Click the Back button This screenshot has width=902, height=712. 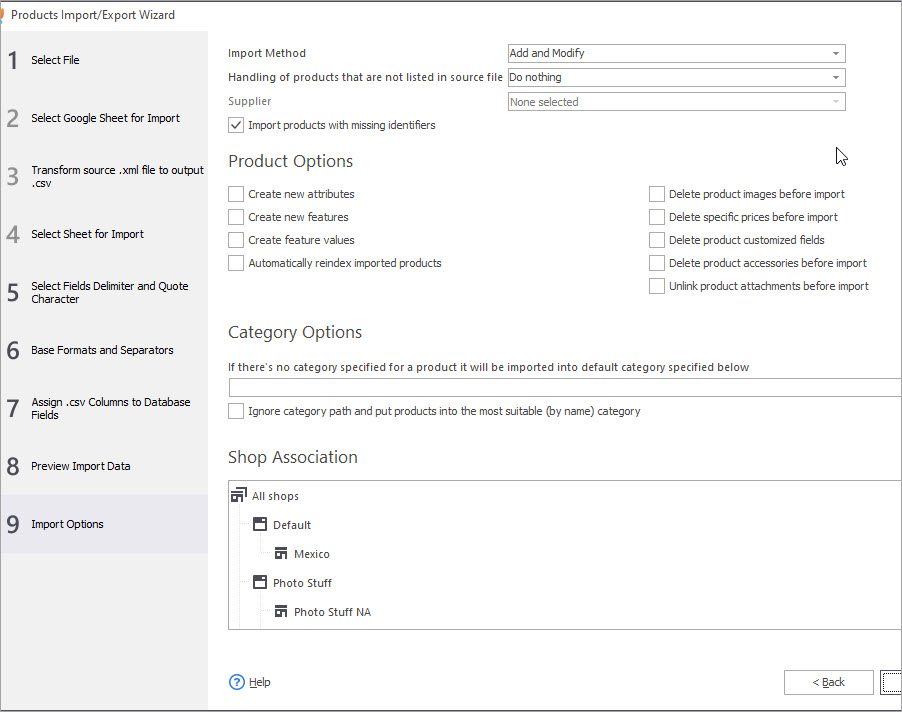coord(828,682)
